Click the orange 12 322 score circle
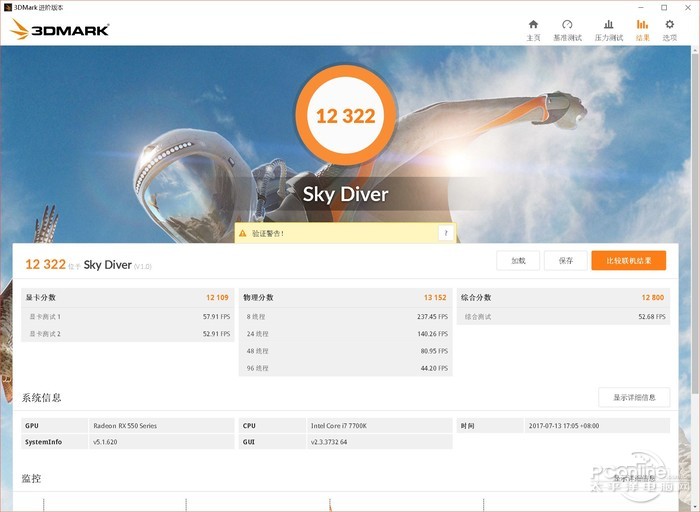 tap(345, 116)
